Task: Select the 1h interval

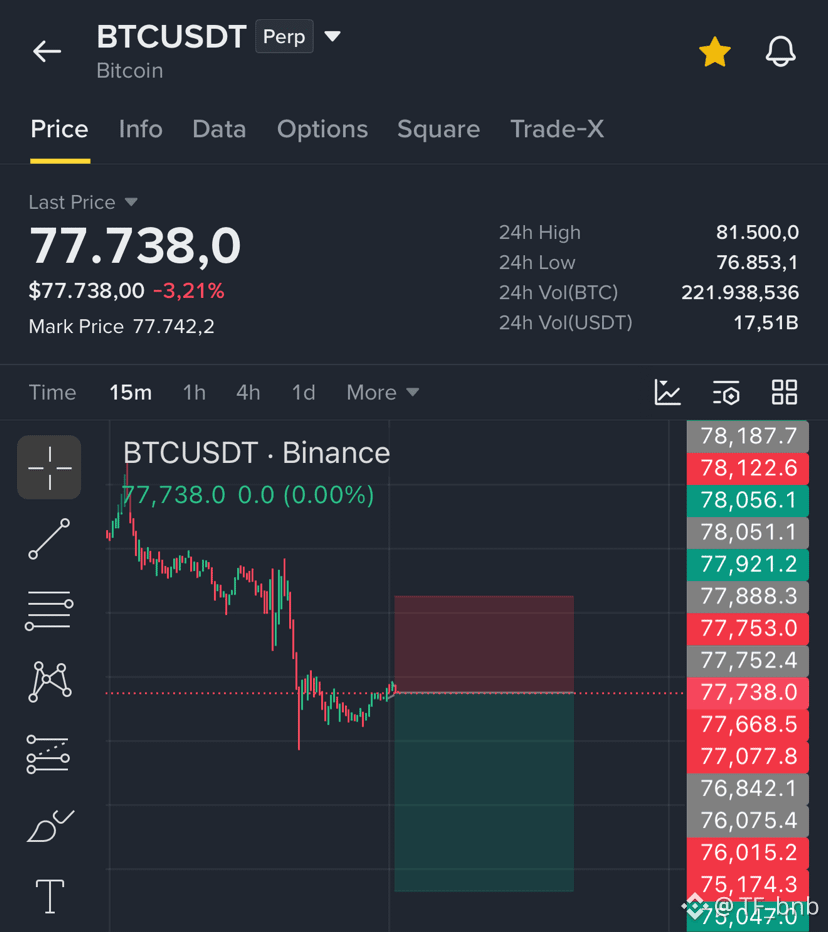Action: coord(194,392)
